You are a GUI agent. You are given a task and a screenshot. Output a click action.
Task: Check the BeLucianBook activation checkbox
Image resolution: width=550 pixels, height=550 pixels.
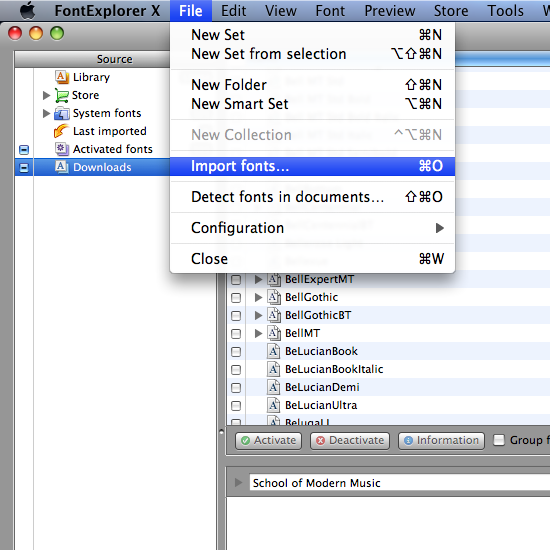click(x=236, y=351)
